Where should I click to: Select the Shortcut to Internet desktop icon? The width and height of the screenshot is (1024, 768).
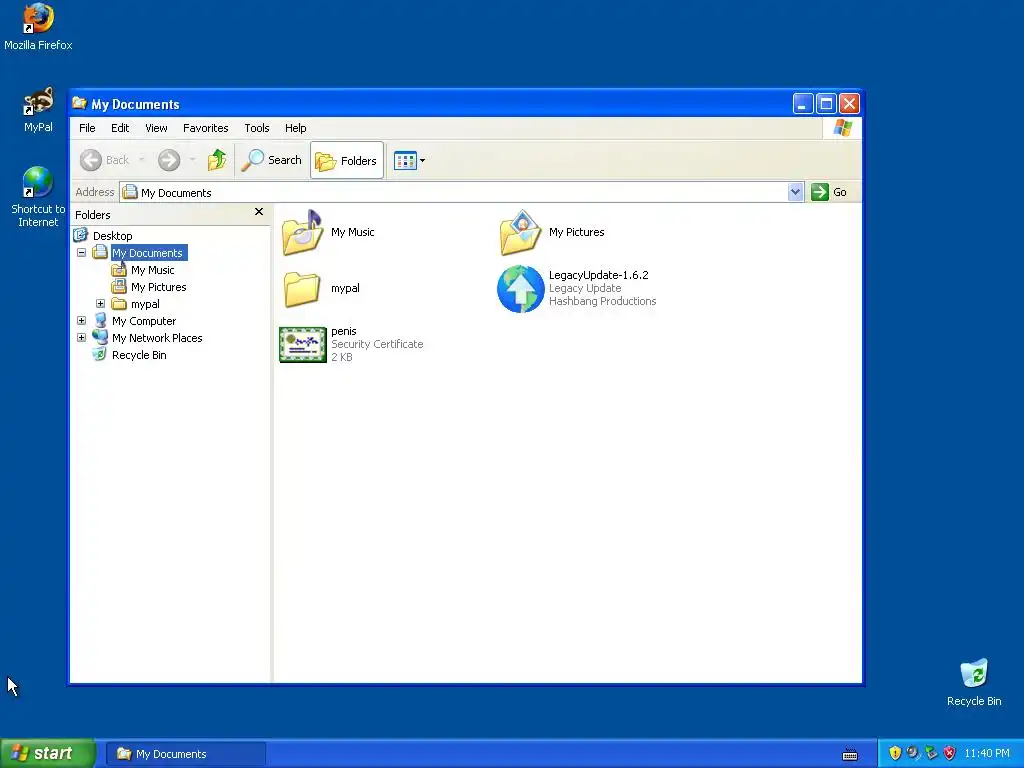click(x=38, y=196)
